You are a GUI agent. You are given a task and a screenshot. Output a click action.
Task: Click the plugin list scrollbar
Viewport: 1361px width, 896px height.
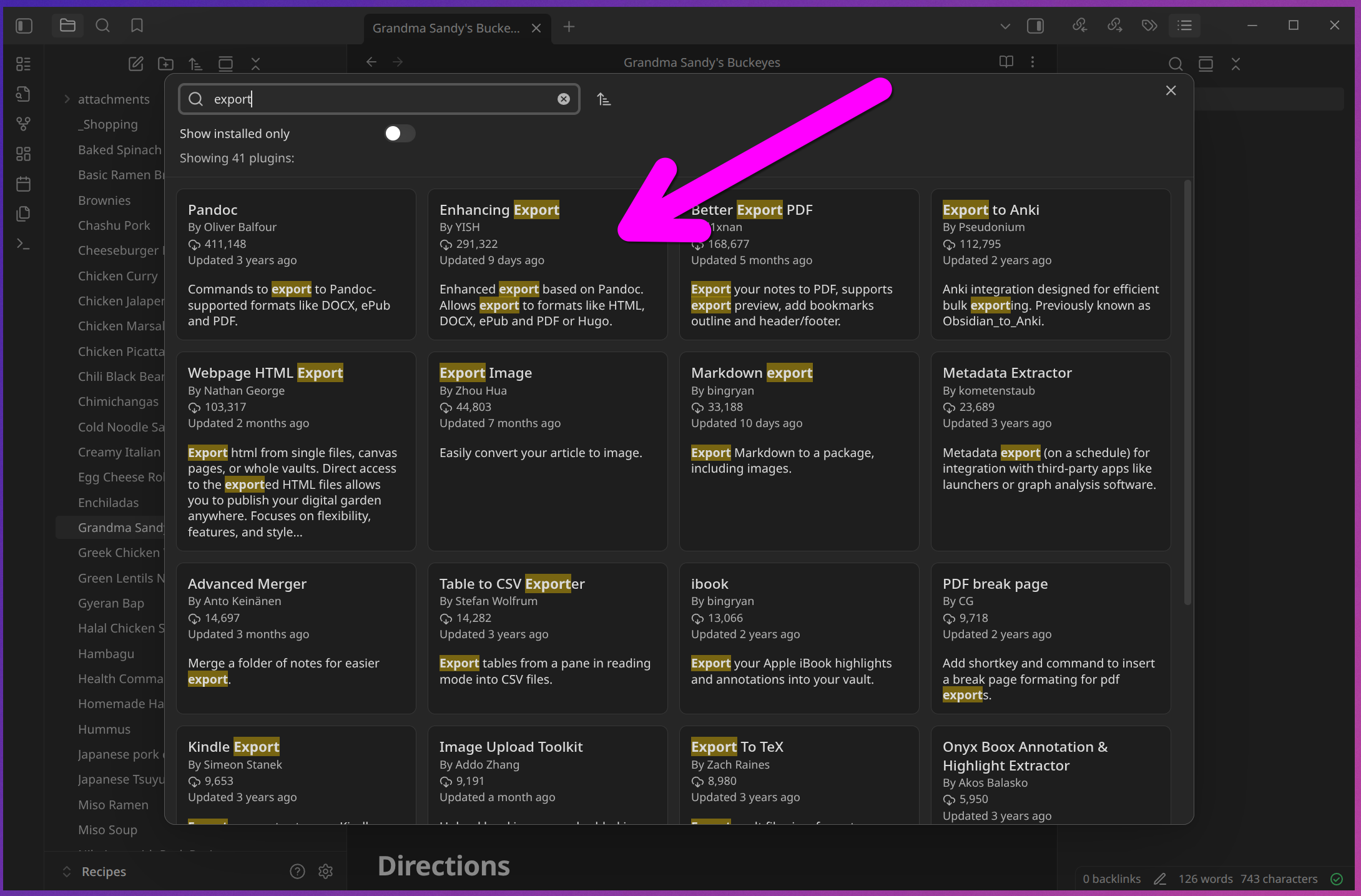pyautogui.click(x=1187, y=393)
